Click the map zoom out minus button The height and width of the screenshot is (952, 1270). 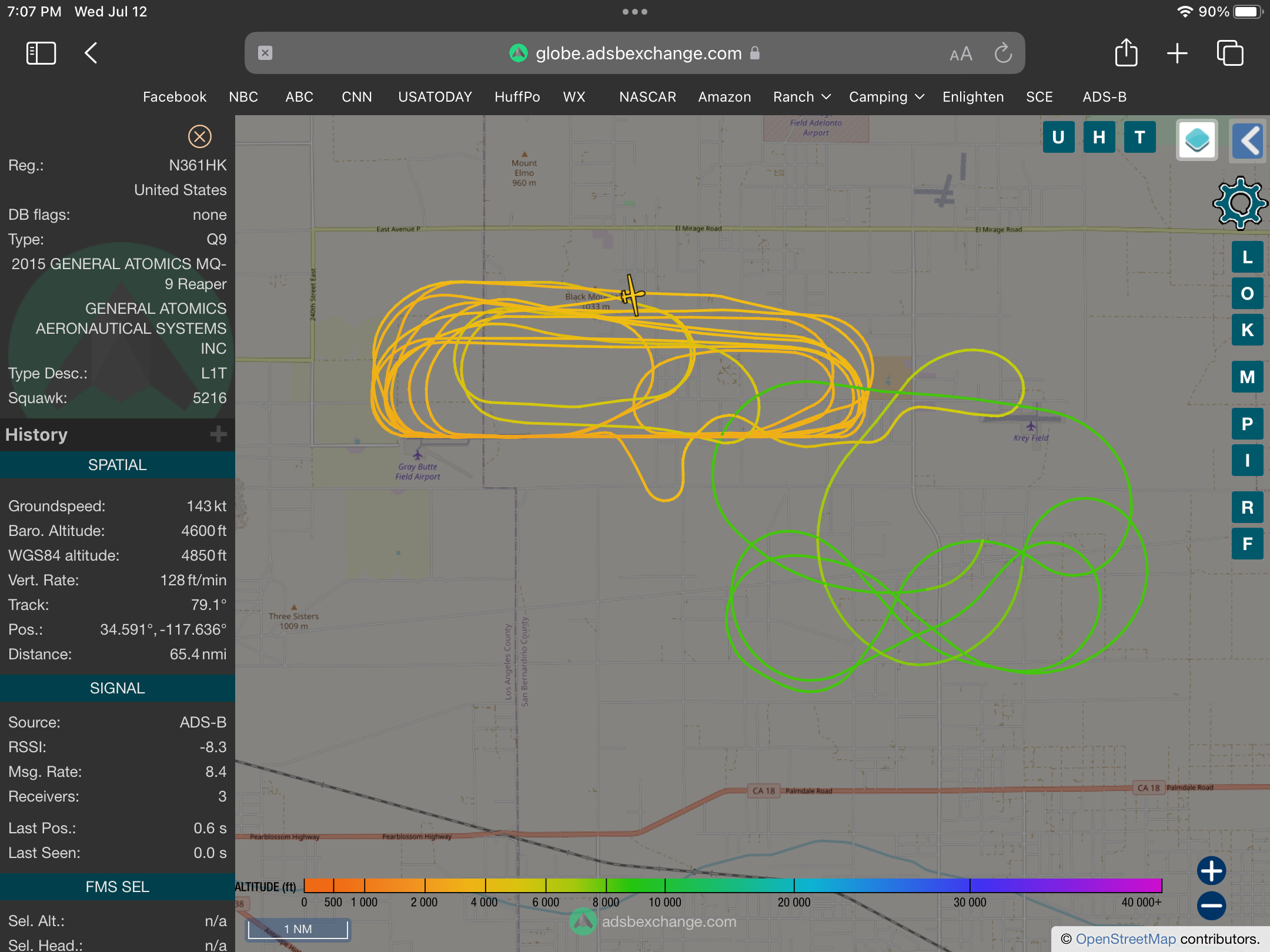coord(1211,906)
